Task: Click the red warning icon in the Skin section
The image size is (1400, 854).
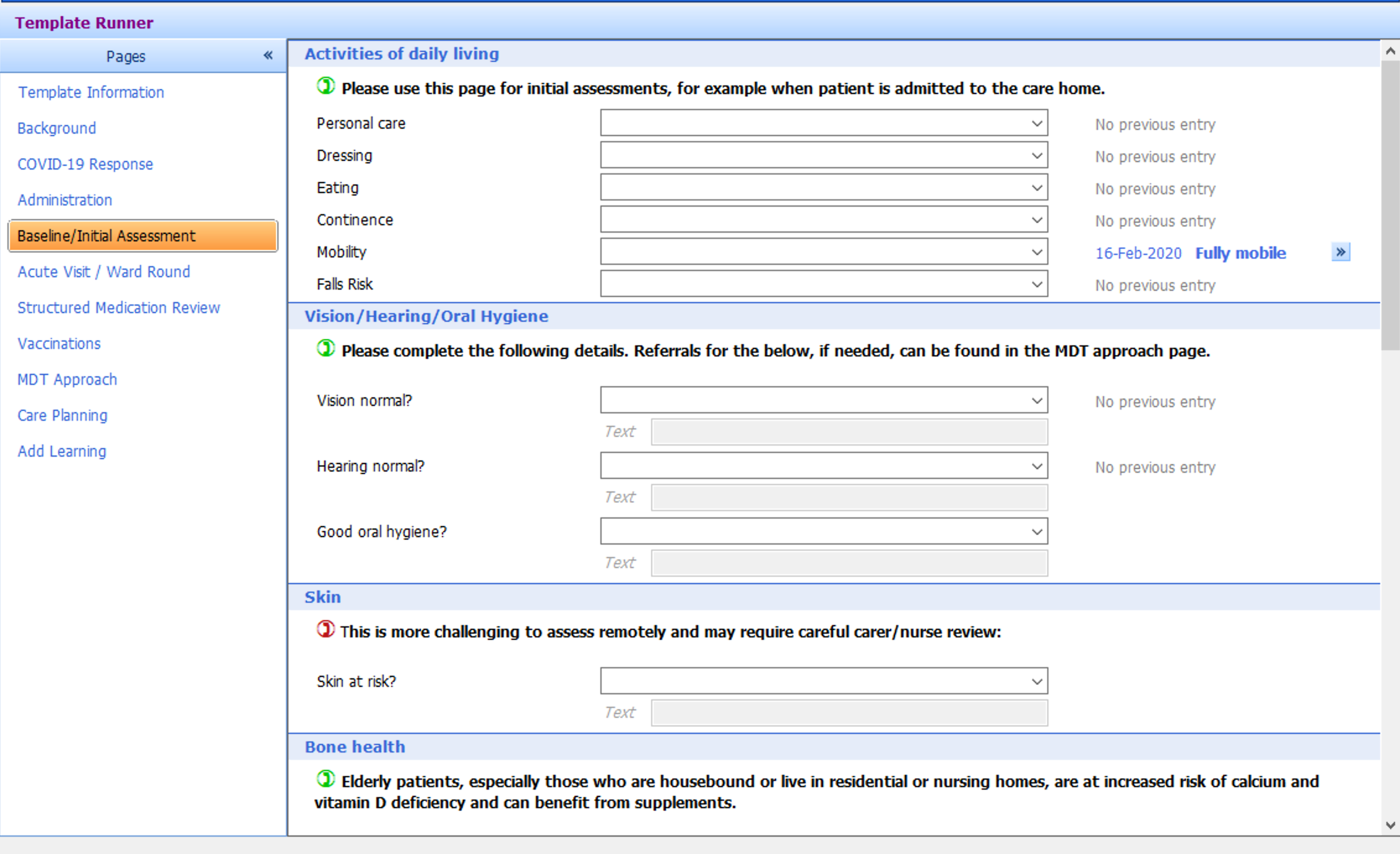Action: point(325,630)
